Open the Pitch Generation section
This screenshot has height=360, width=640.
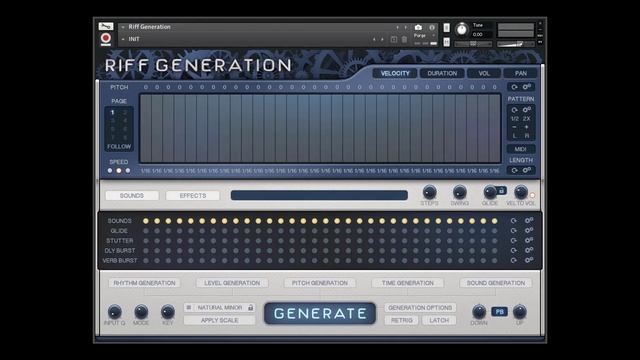click(320, 283)
